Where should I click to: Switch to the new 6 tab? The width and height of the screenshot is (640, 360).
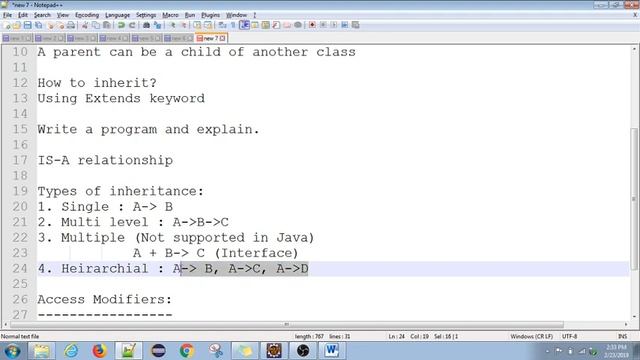[x=178, y=38]
